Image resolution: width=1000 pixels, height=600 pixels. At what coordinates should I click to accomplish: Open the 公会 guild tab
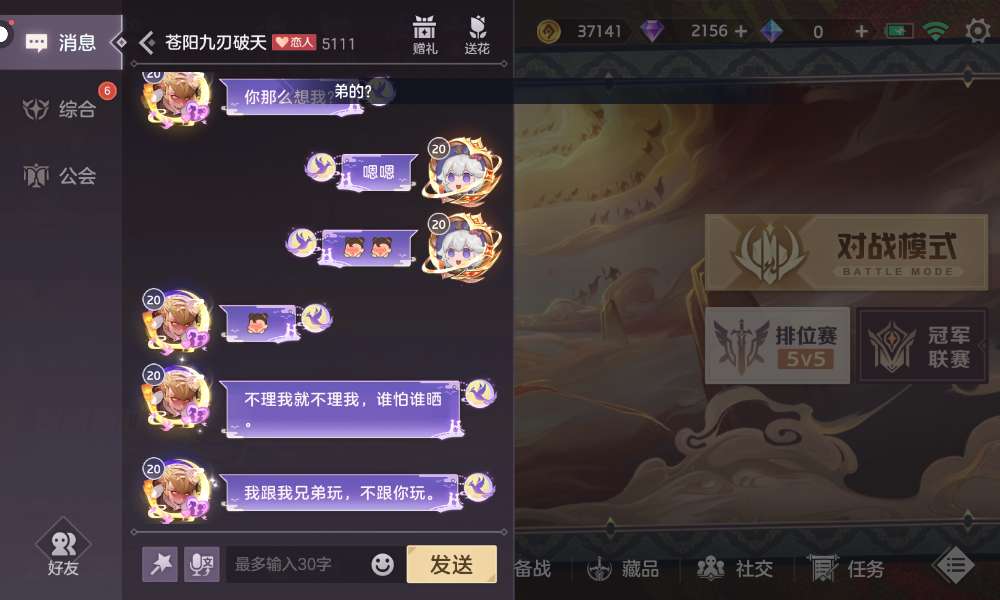point(61,175)
